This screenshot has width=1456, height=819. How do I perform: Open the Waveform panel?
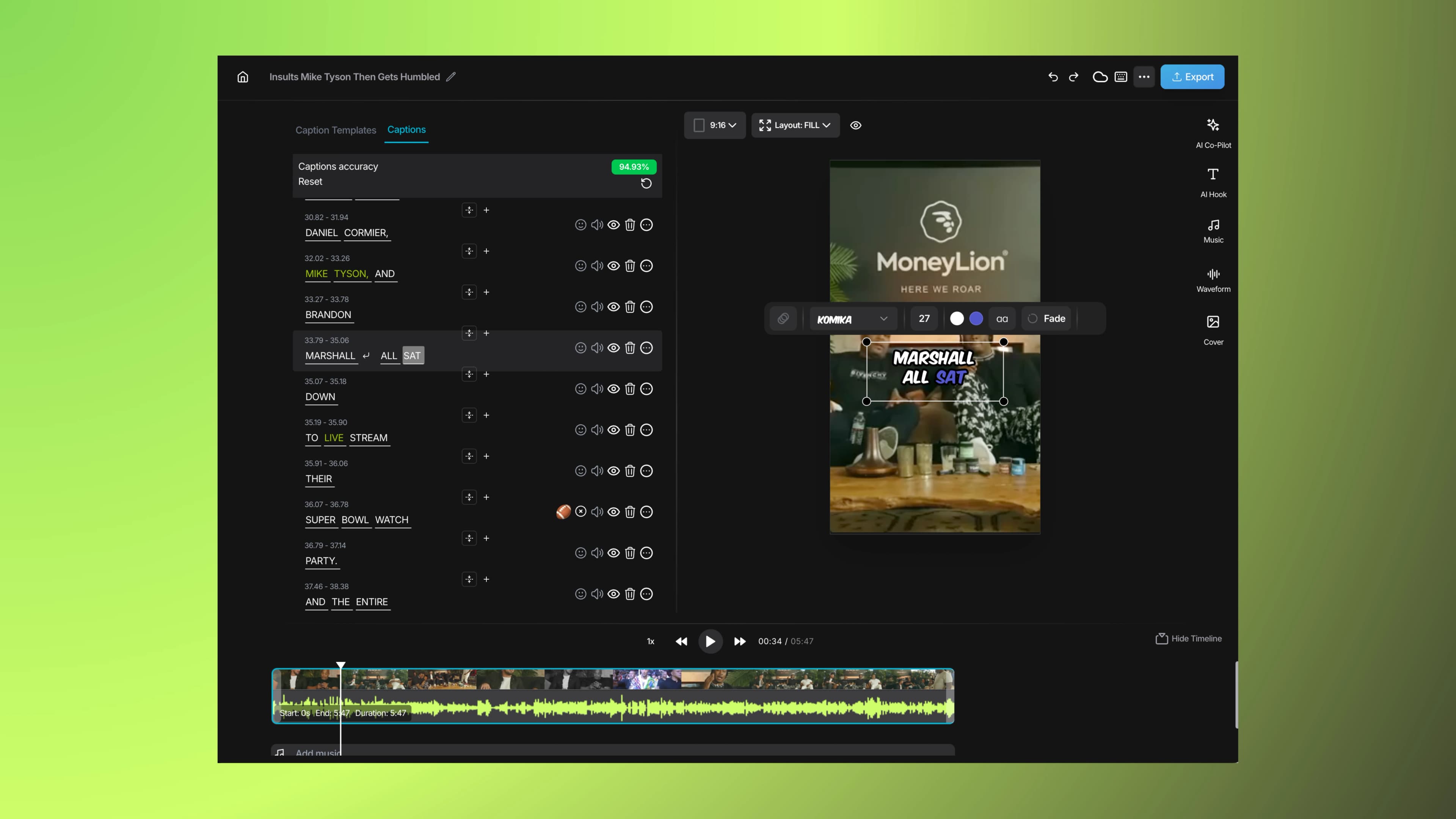1213,279
